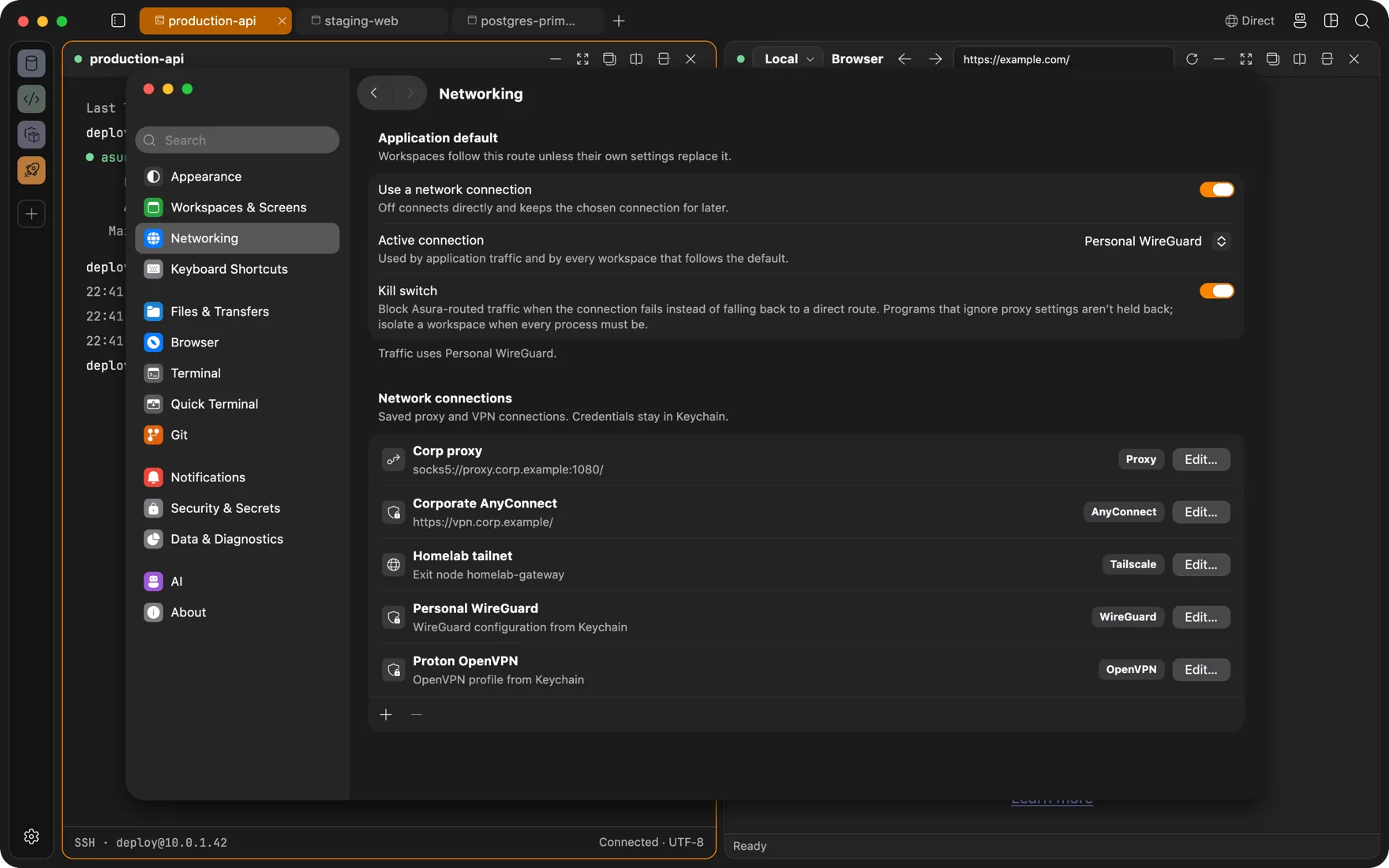This screenshot has height=868, width=1389.
Task: Open the database icon in left rail
Action: (32, 63)
